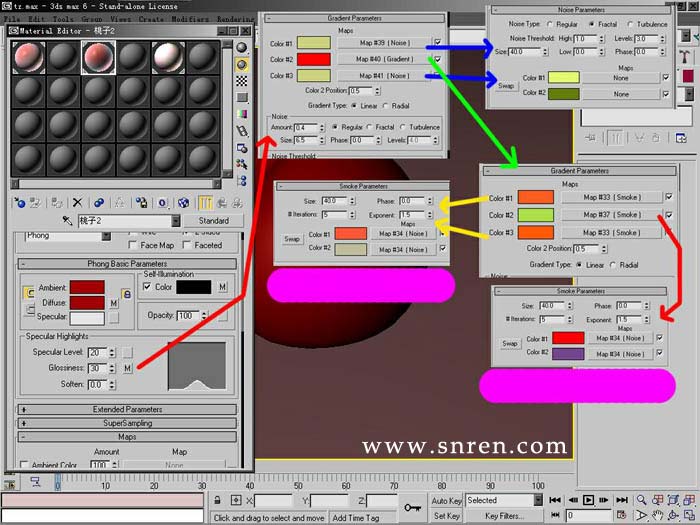The image size is (700, 525).
Task: Toggle the checkered Background sample icon
Action: tap(242, 81)
